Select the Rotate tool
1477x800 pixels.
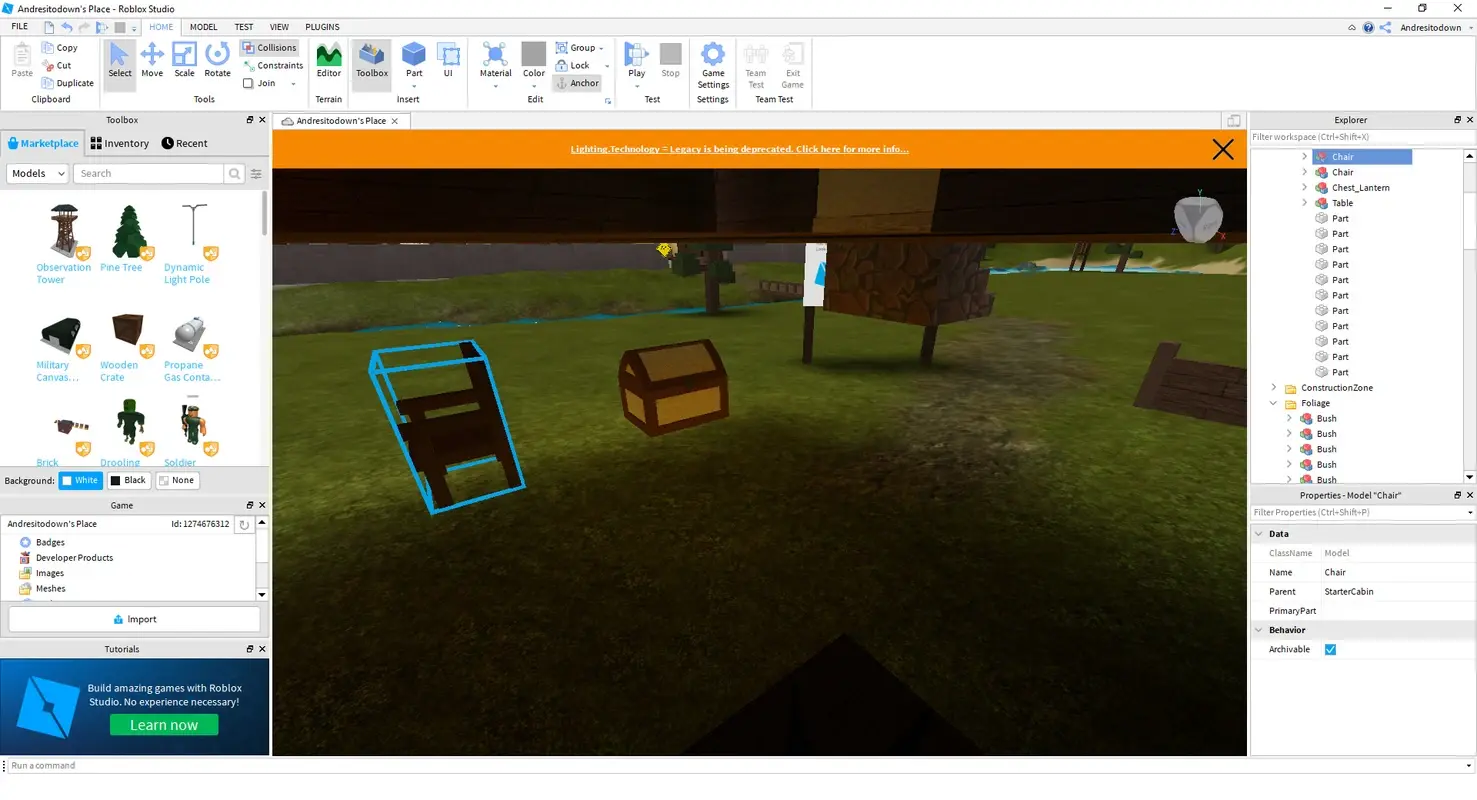(x=217, y=62)
